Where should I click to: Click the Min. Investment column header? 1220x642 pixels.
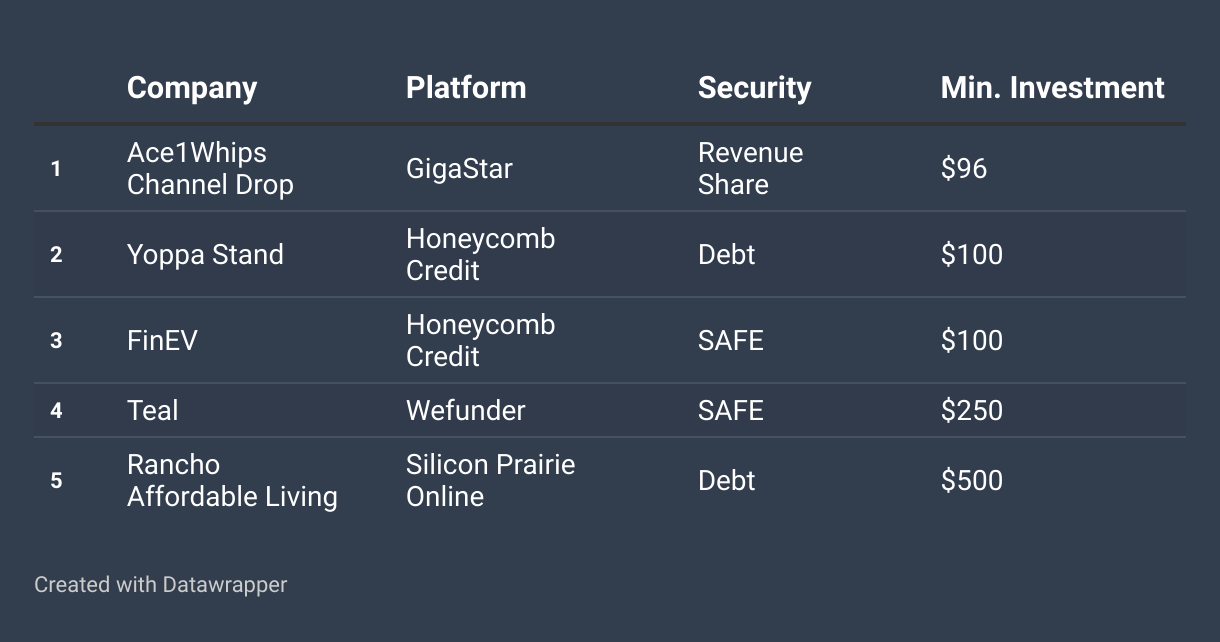pyautogui.click(x=1053, y=88)
